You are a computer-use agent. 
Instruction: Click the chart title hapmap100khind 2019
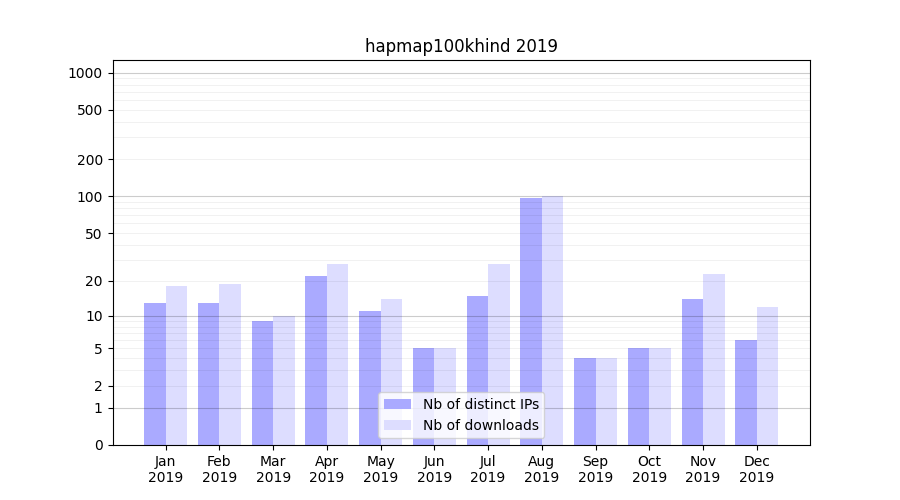pyautogui.click(x=461, y=46)
